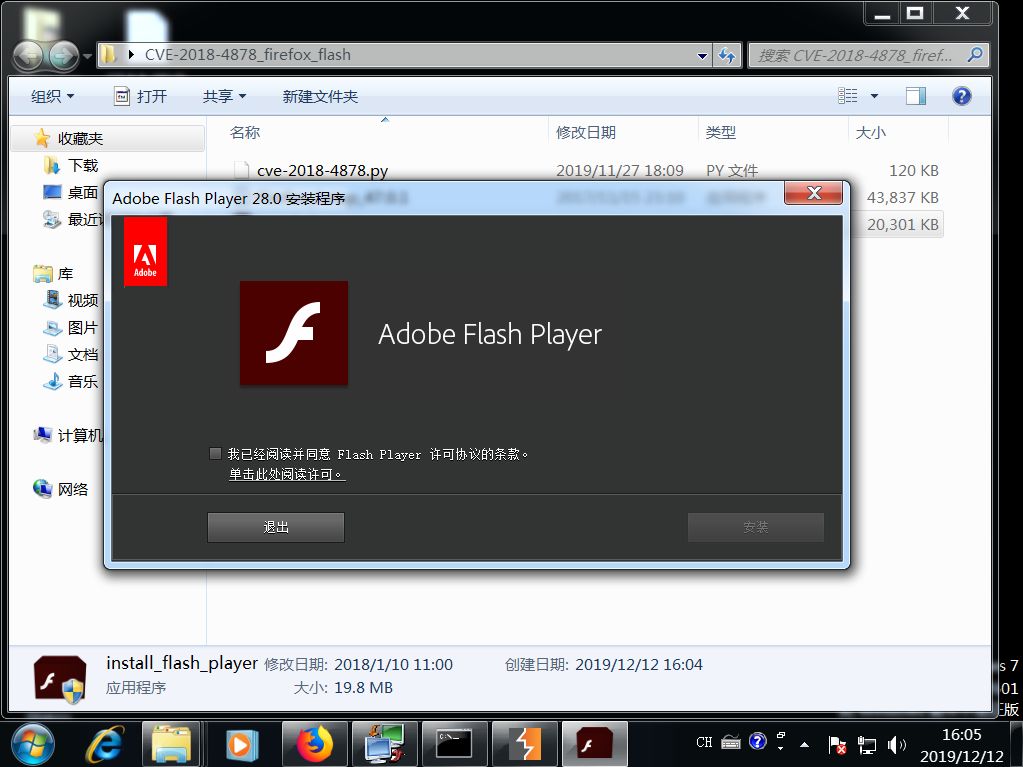Select 桌面 in the navigation pane
Screen dimensions: 1023x767
coord(82,192)
